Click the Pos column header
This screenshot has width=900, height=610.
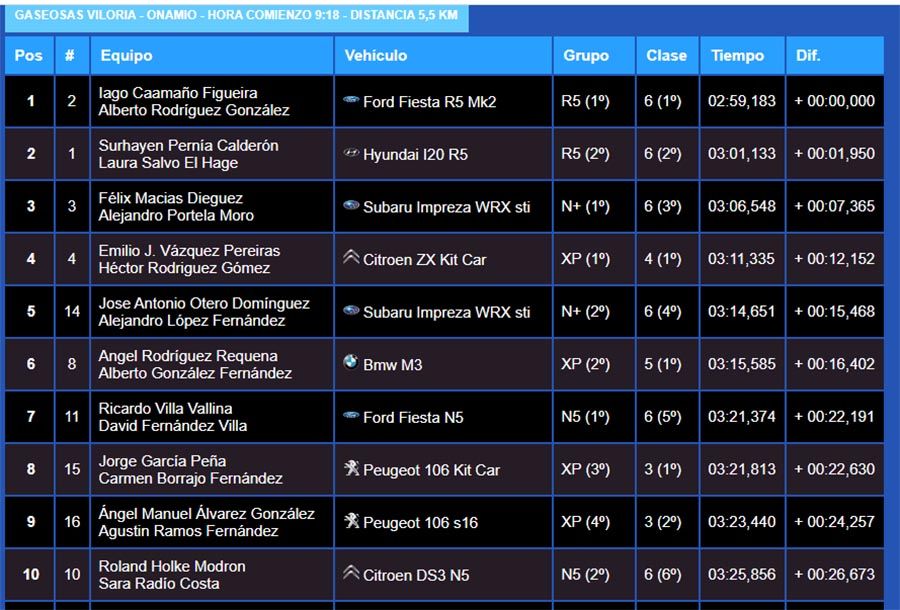click(29, 56)
